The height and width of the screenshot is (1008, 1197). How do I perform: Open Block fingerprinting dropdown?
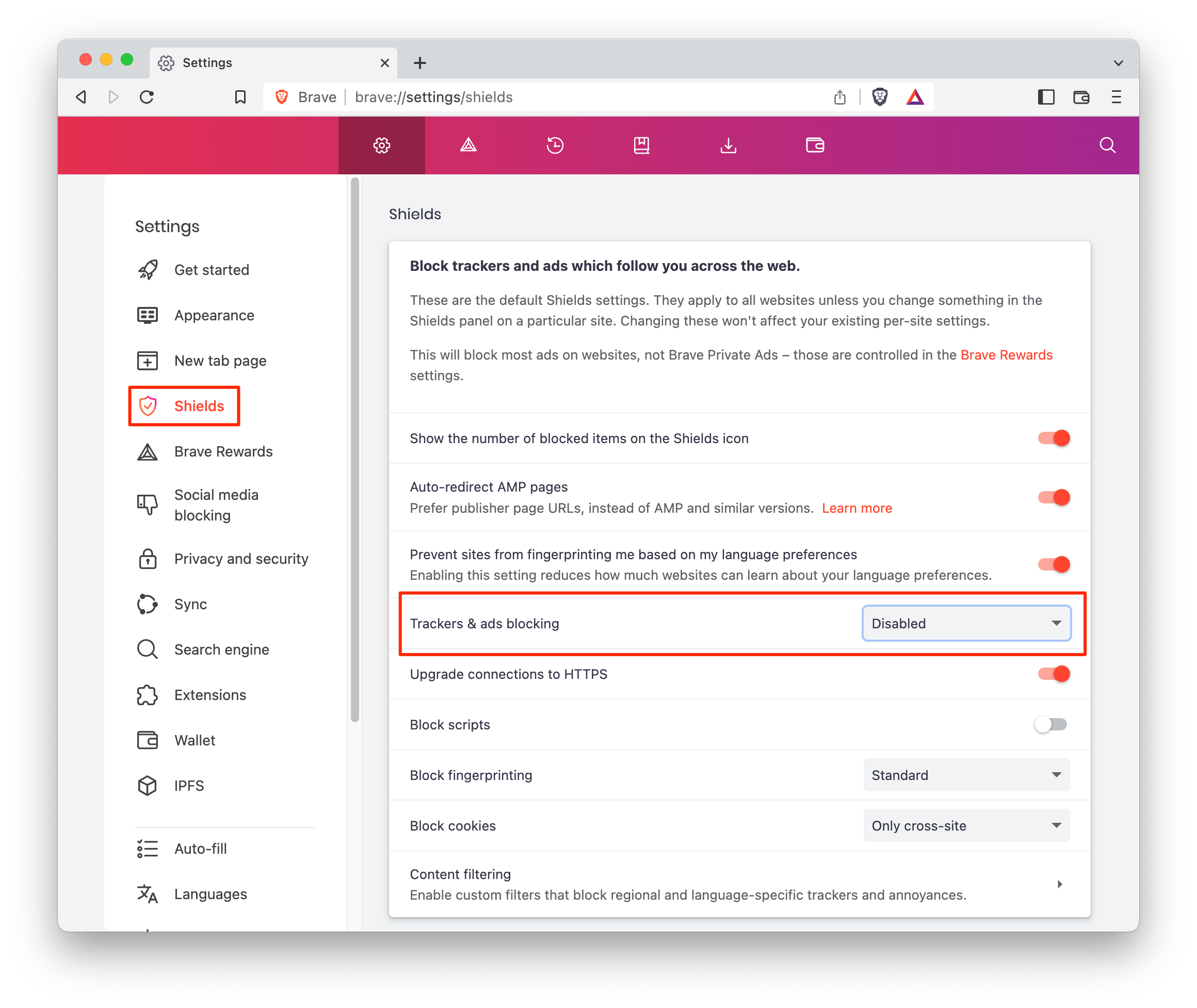[966, 775]
